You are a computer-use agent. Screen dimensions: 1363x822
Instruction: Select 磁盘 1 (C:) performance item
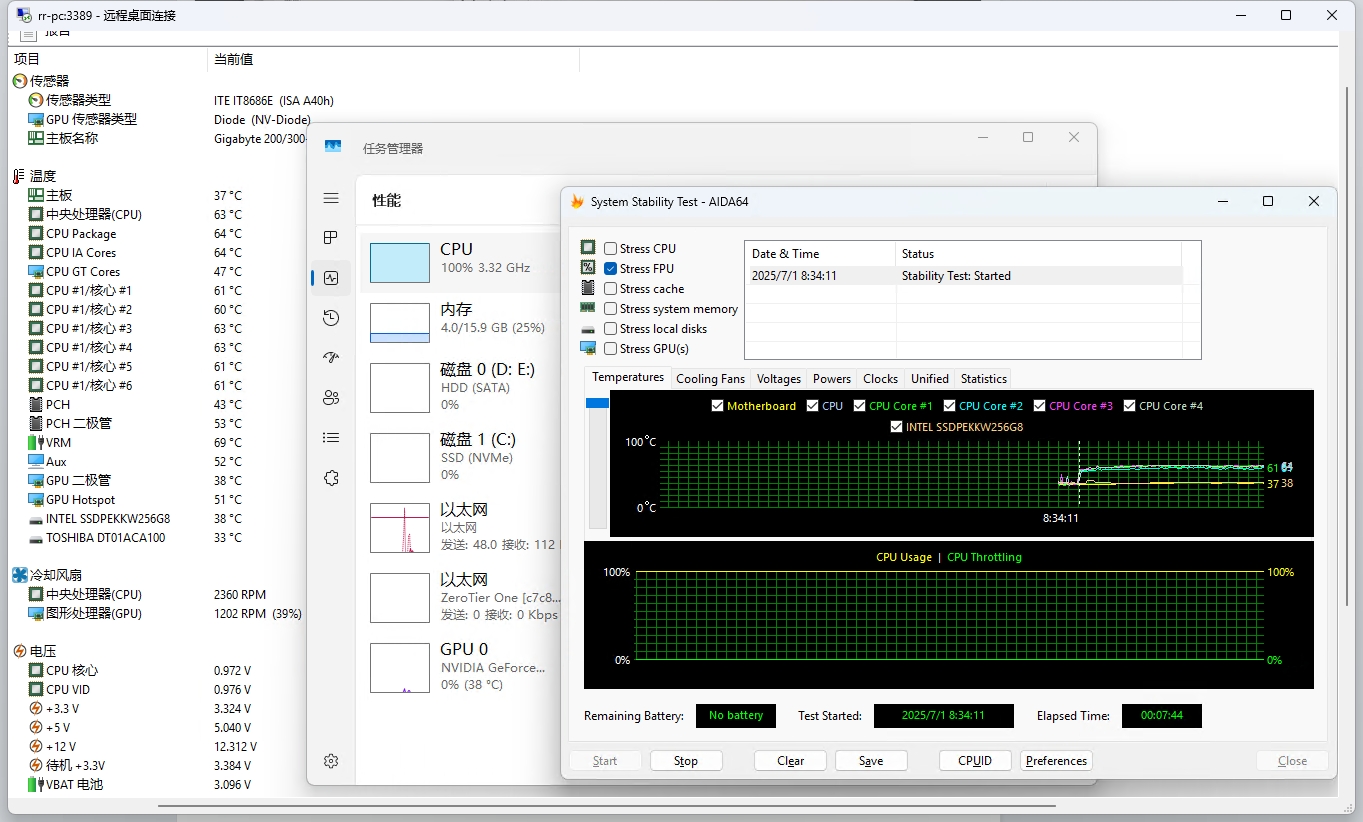pyautogui.click(x=461, y=457)
